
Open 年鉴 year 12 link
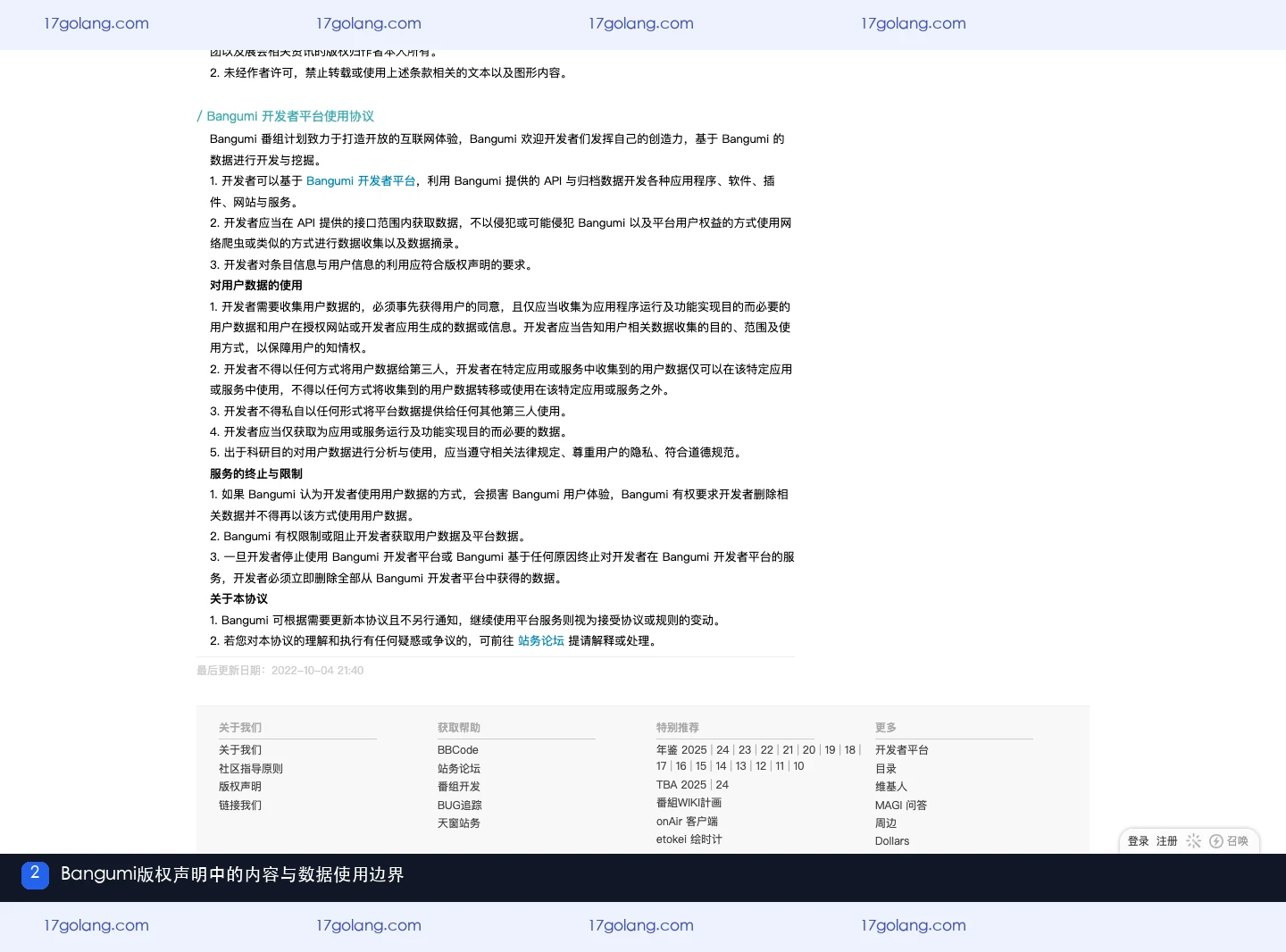[x=761, y=766]
